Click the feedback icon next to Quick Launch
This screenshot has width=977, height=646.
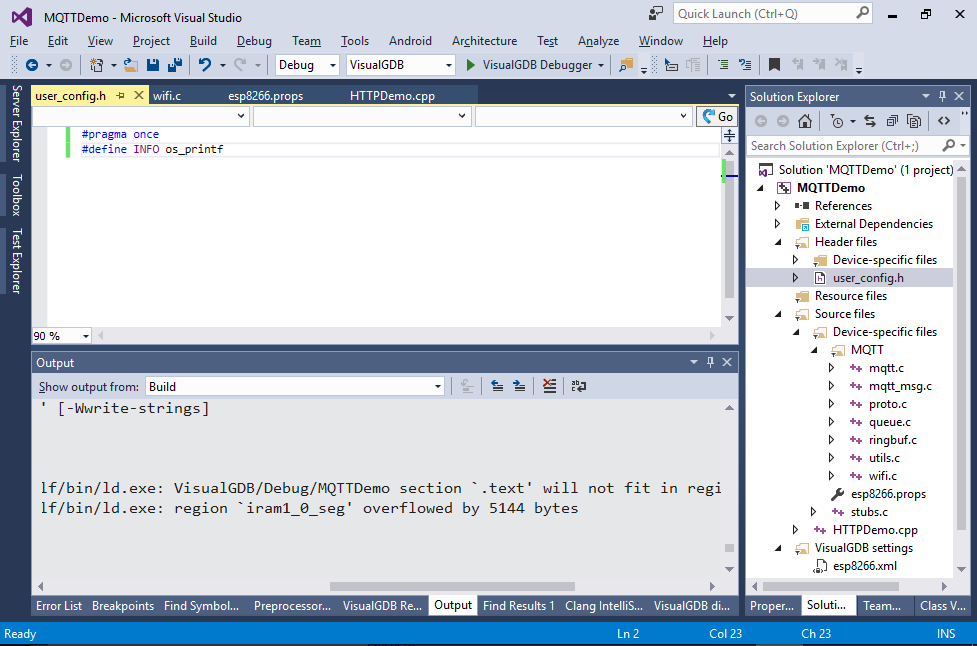pyautogui.click(x=656, y=13)
